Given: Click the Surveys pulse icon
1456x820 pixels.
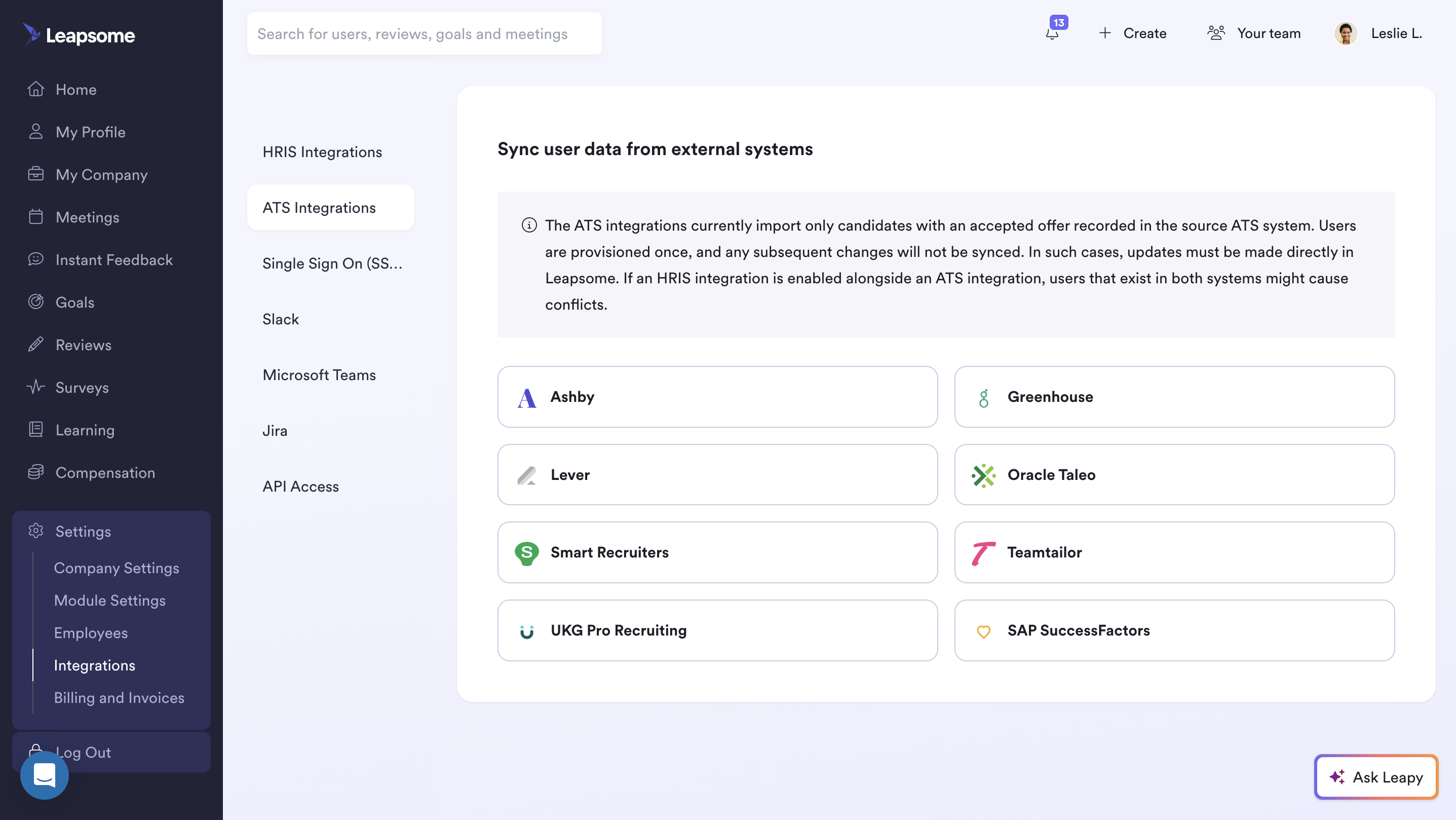Looking at the screenshot, I should 35,387.
